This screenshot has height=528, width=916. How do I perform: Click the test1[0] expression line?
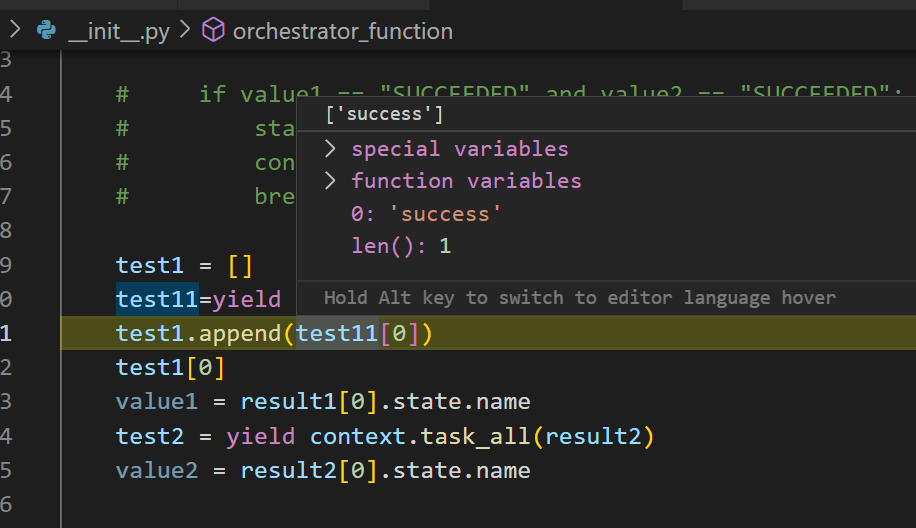[x=170, y=368]
